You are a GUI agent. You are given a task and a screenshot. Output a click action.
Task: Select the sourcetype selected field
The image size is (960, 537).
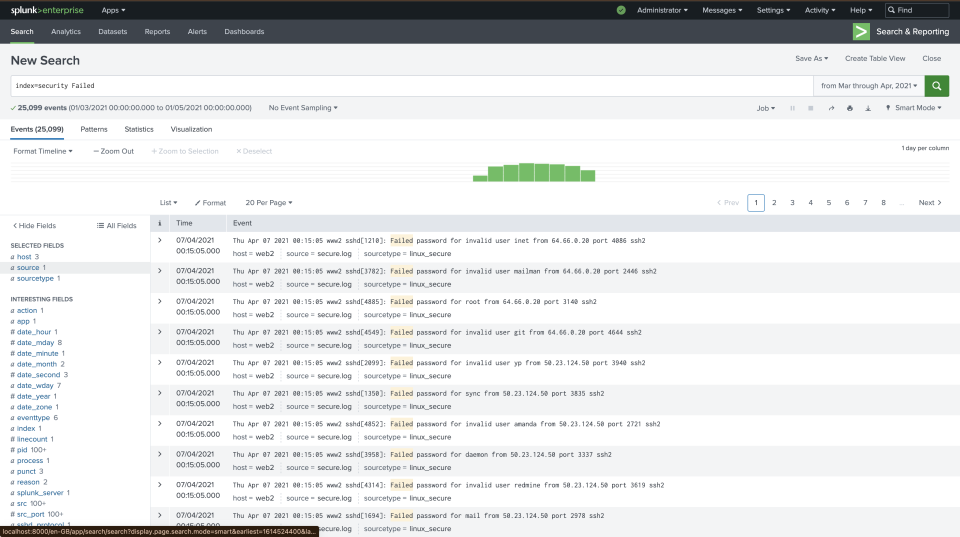(35, 278)
